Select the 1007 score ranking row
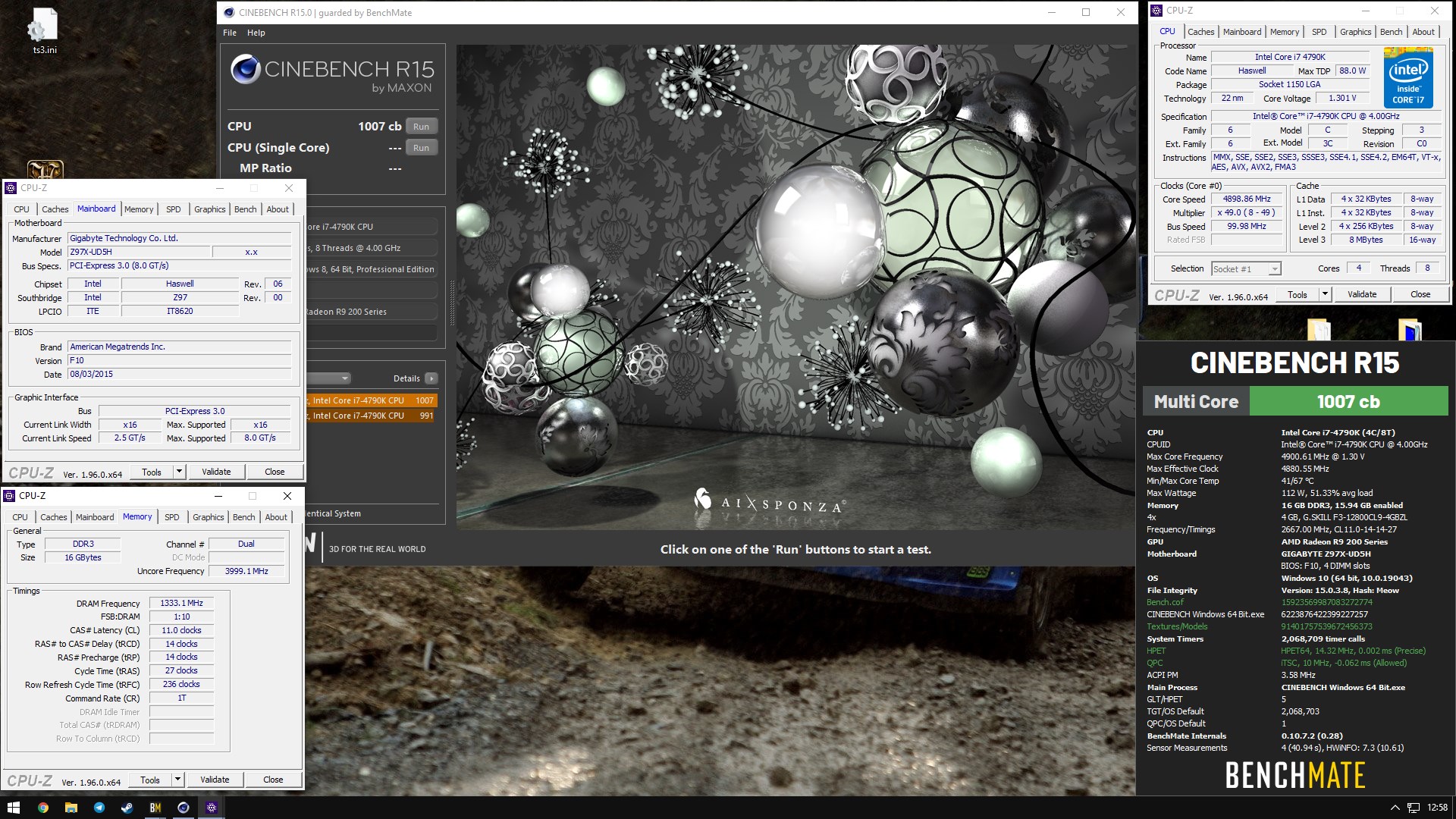This screenshot has height=819, width=1456. [x=372, y=400]
